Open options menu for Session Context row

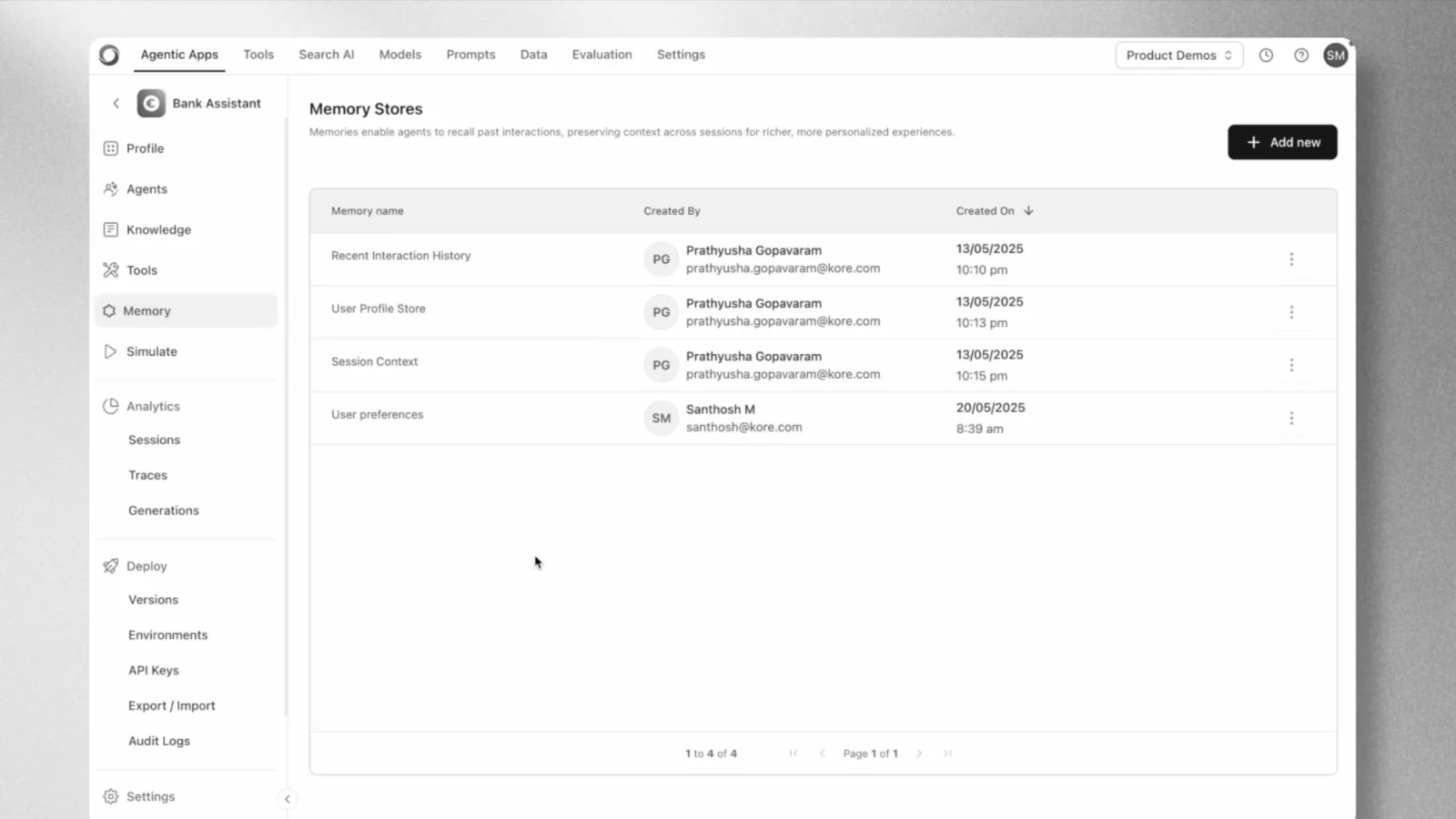pos(1291,365)
